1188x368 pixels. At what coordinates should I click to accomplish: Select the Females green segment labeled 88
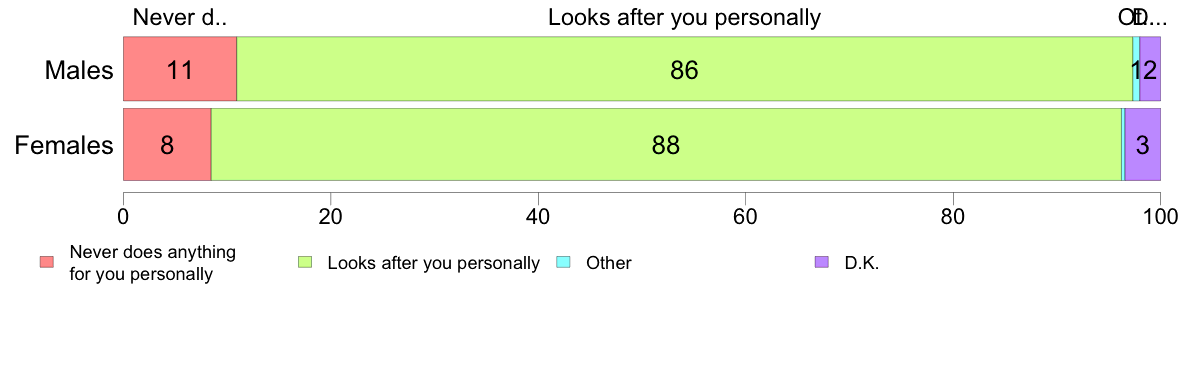pos(666,145)
